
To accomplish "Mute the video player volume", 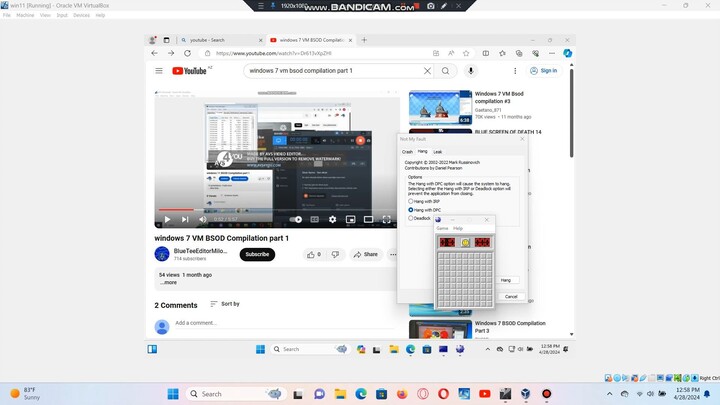I will pyautogui.click(x=202, y=219).
